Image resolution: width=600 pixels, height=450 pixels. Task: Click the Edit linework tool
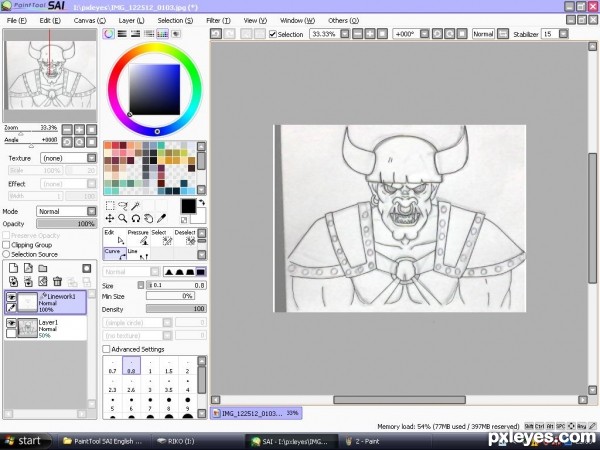(114, 237)
